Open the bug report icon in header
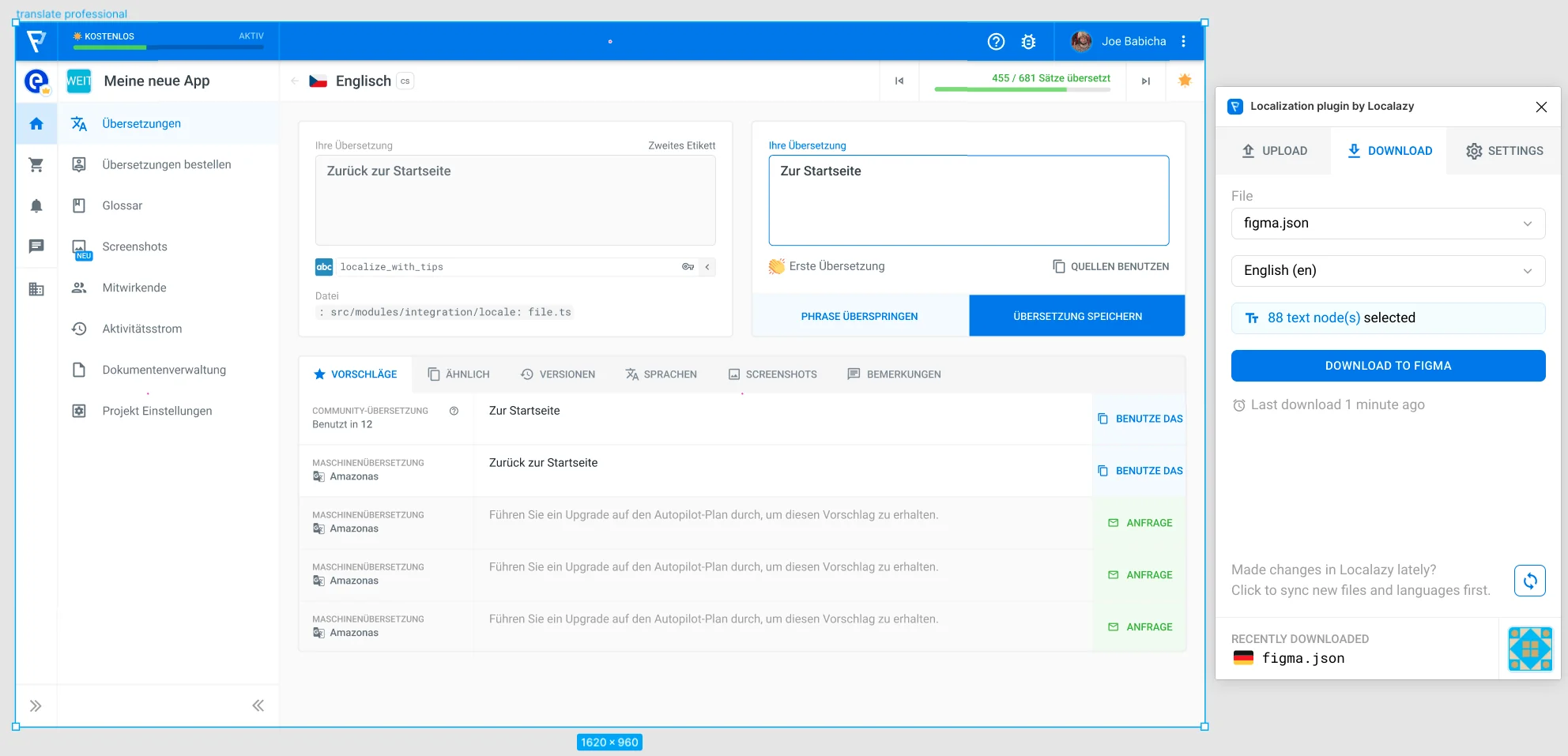 coord(1028,42)
